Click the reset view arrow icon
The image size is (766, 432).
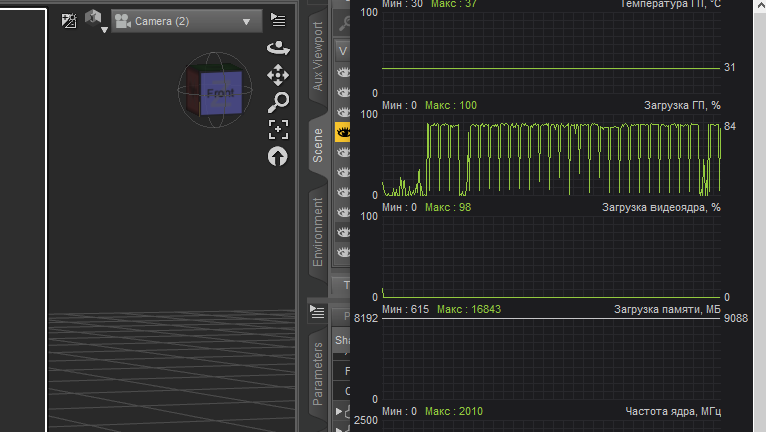pos(277,157)
